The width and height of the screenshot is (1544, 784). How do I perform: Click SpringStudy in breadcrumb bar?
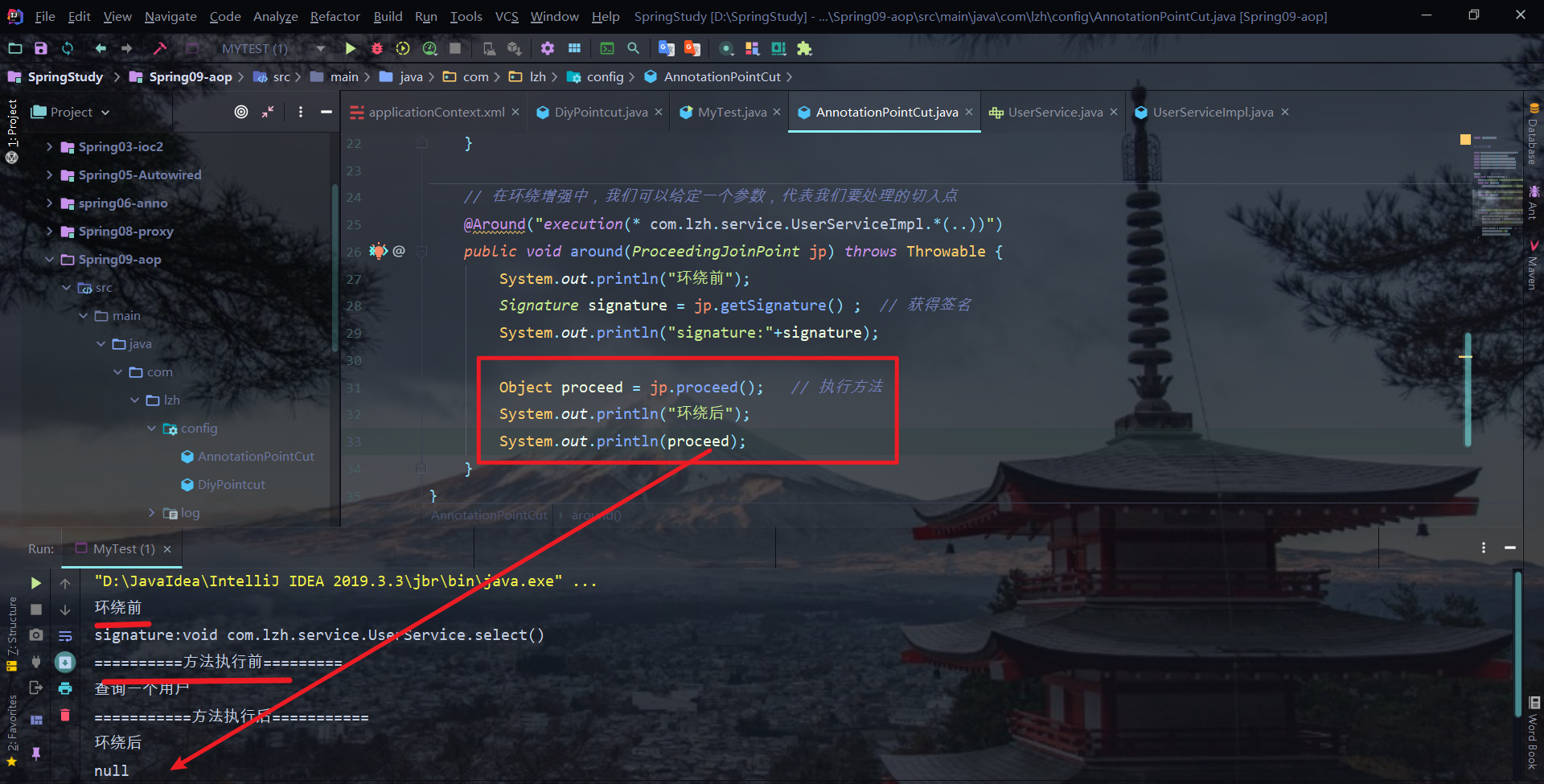click(x=65, y=76)
